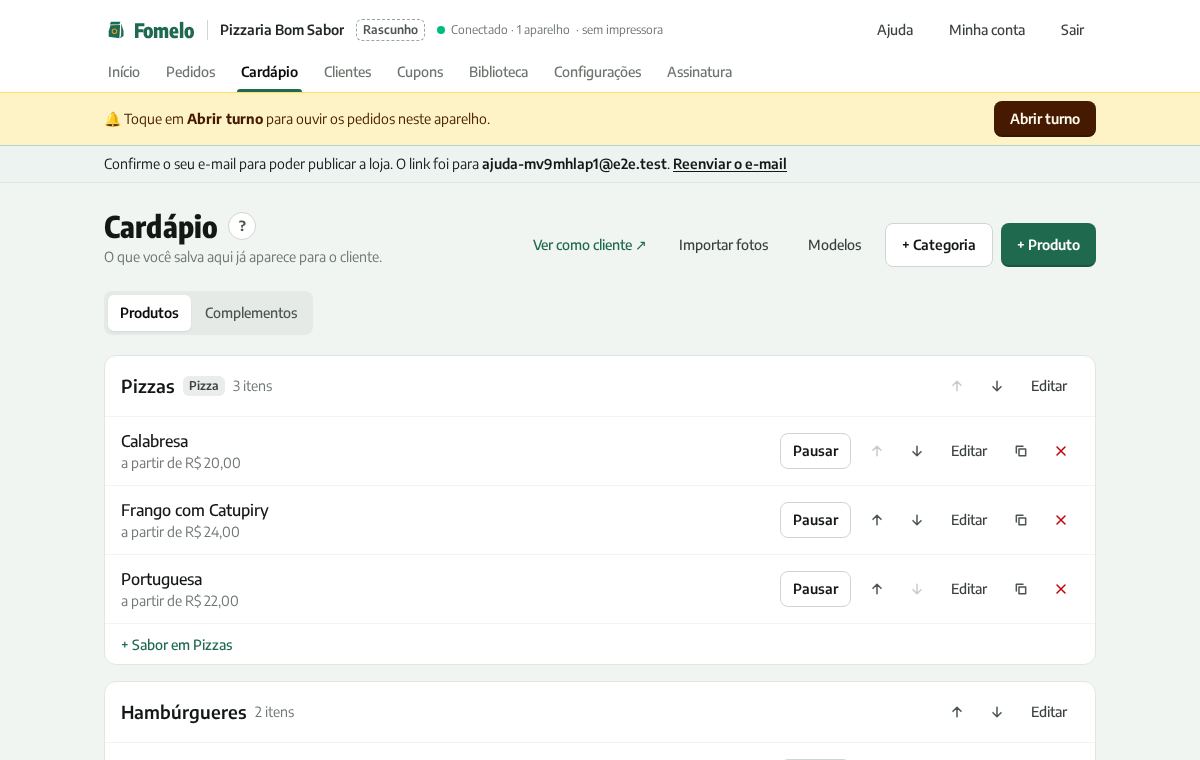Open Modelos
1200x760 pixels.
(x=835, y=245)
